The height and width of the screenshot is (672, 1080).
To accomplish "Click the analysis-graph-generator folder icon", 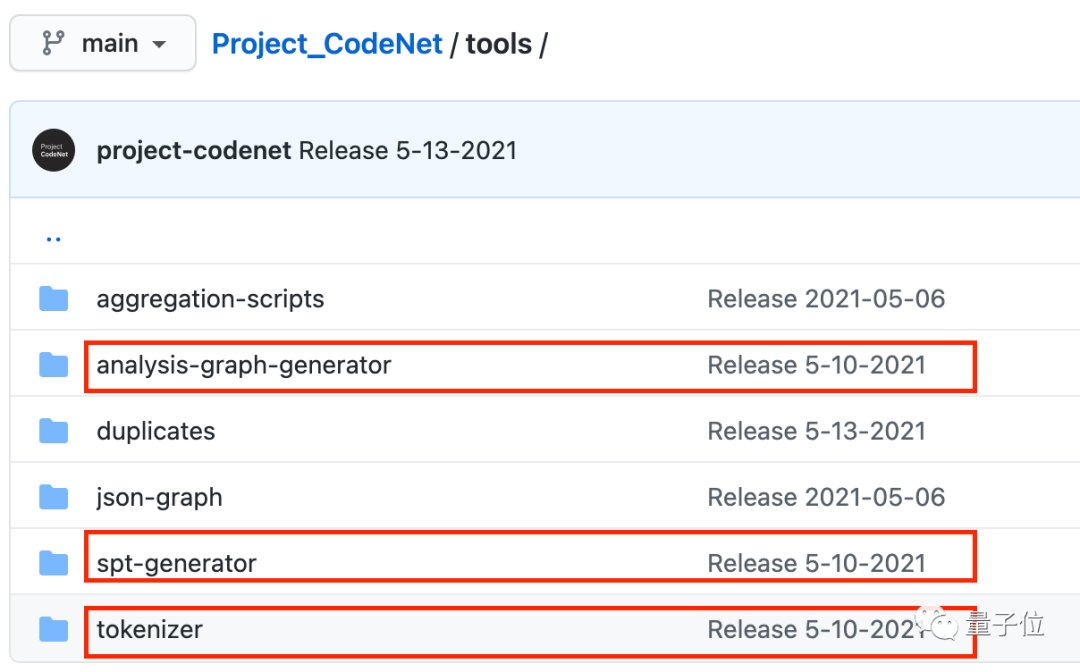I will (x=54, y=365).
